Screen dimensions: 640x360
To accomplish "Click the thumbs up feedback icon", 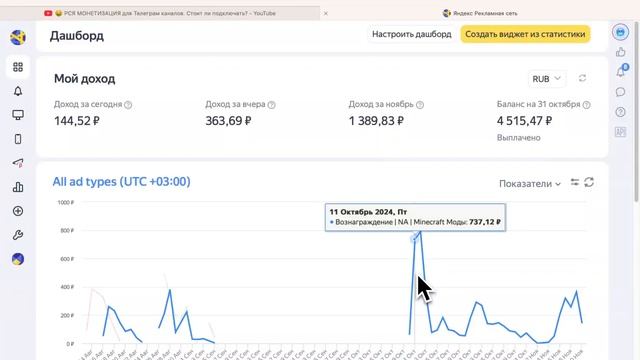I will click(x=620, y=52).
